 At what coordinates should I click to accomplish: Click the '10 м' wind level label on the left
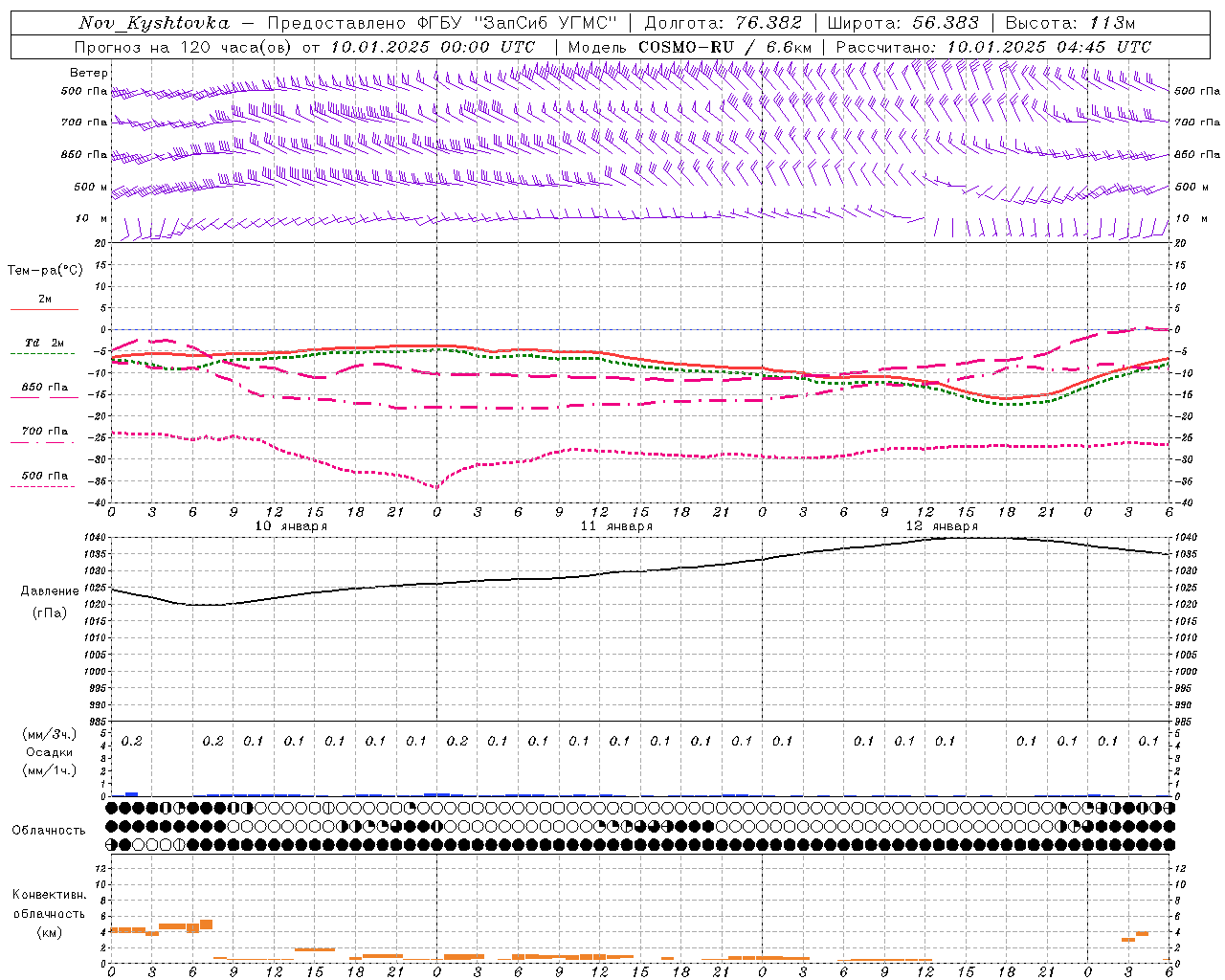tap(92, 218)
